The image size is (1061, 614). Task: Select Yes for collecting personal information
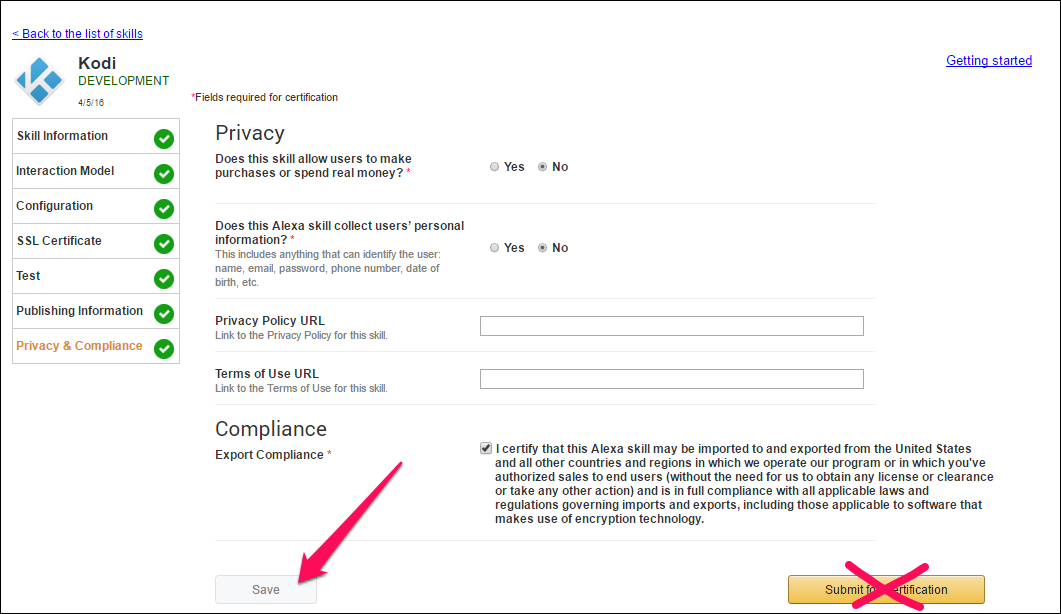tap(495, 248)
